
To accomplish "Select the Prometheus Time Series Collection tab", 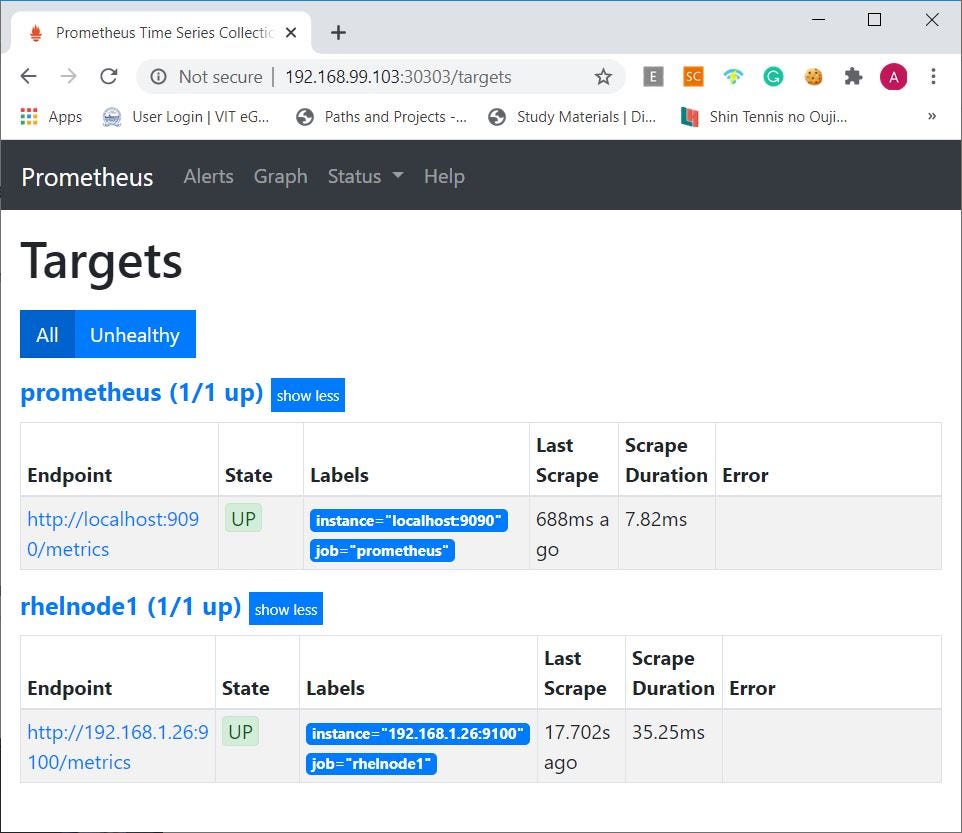I will [x=161, y=33].
